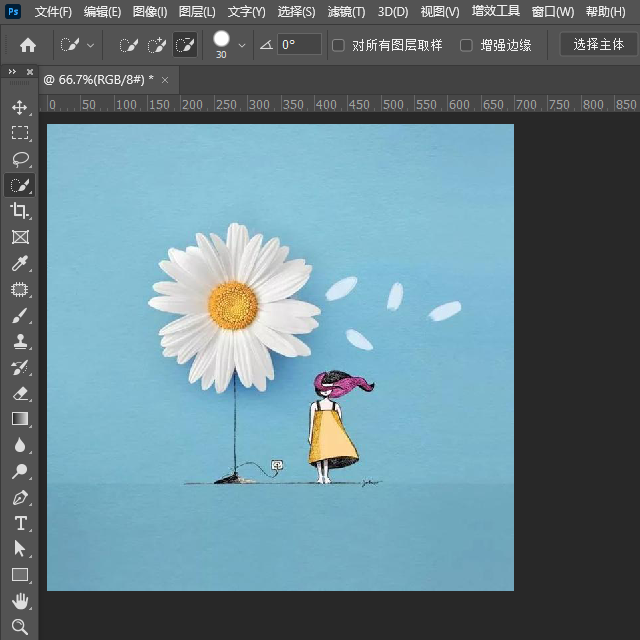Open the brush size picker dropdown
The width and height of the screenshot is (640, 640).
click(241, 45)
